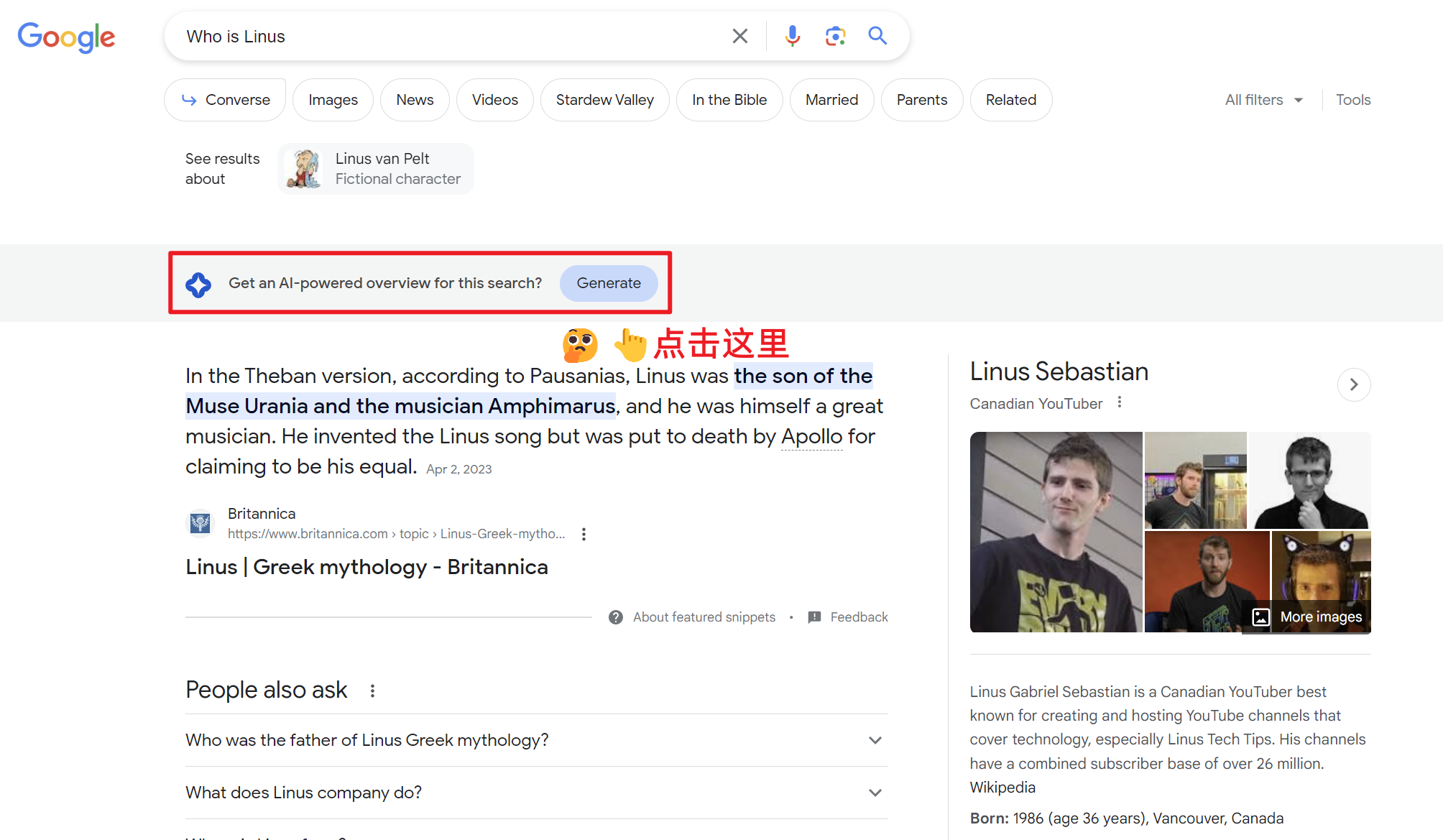Open Google Lens image search
Viewport: 1443px width, 840px height.
(834, 35)
